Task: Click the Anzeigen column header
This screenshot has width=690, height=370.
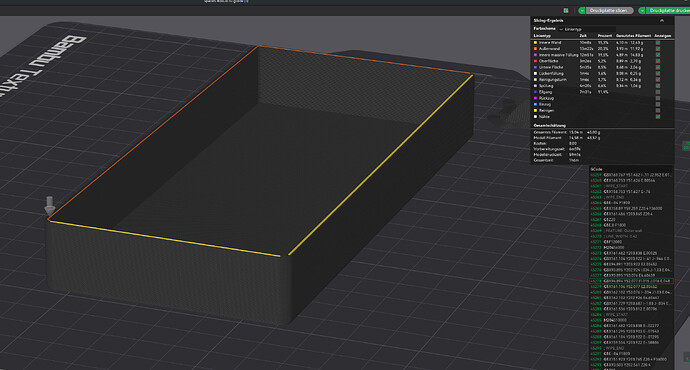Action: (x=663, y=36)
